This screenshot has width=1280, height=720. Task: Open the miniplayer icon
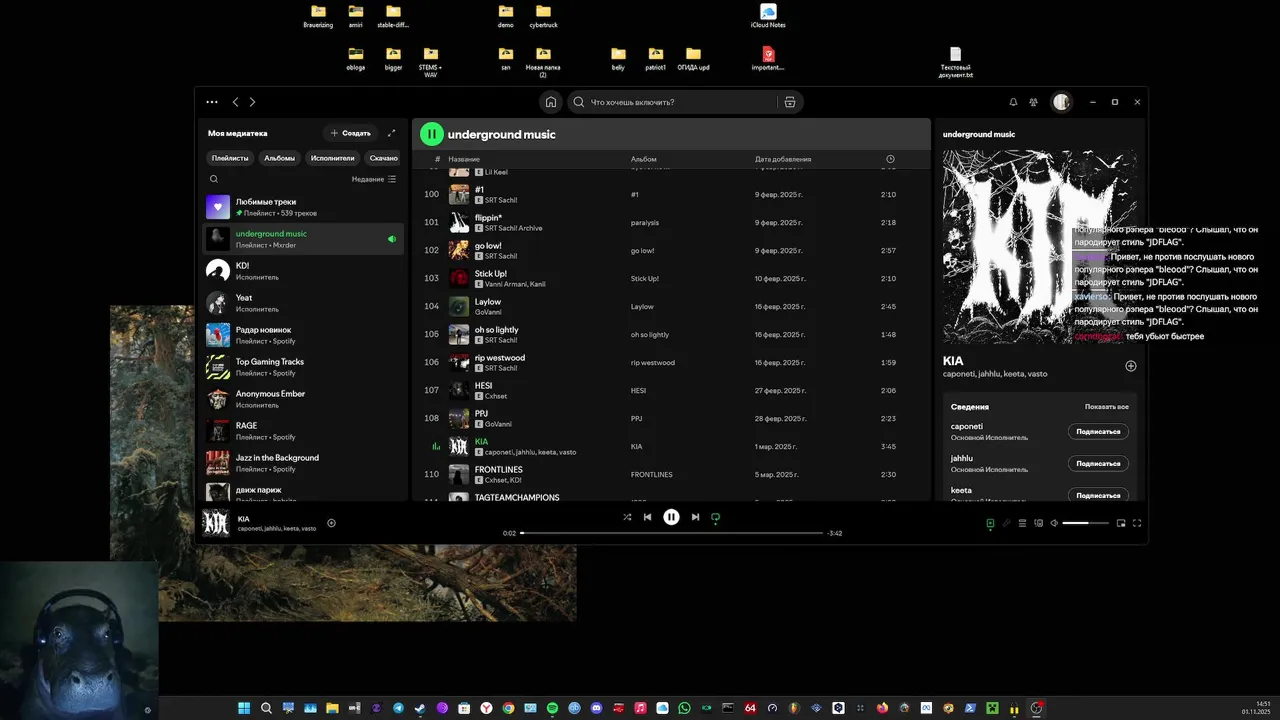[1121, 523]
